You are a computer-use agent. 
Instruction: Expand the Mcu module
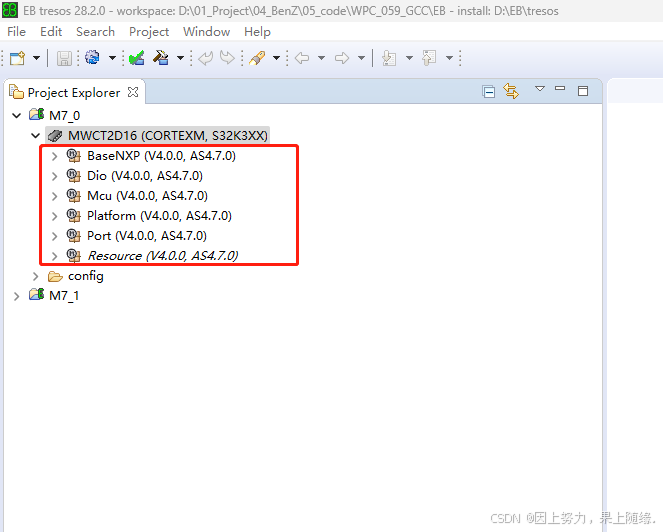[55, 196]
